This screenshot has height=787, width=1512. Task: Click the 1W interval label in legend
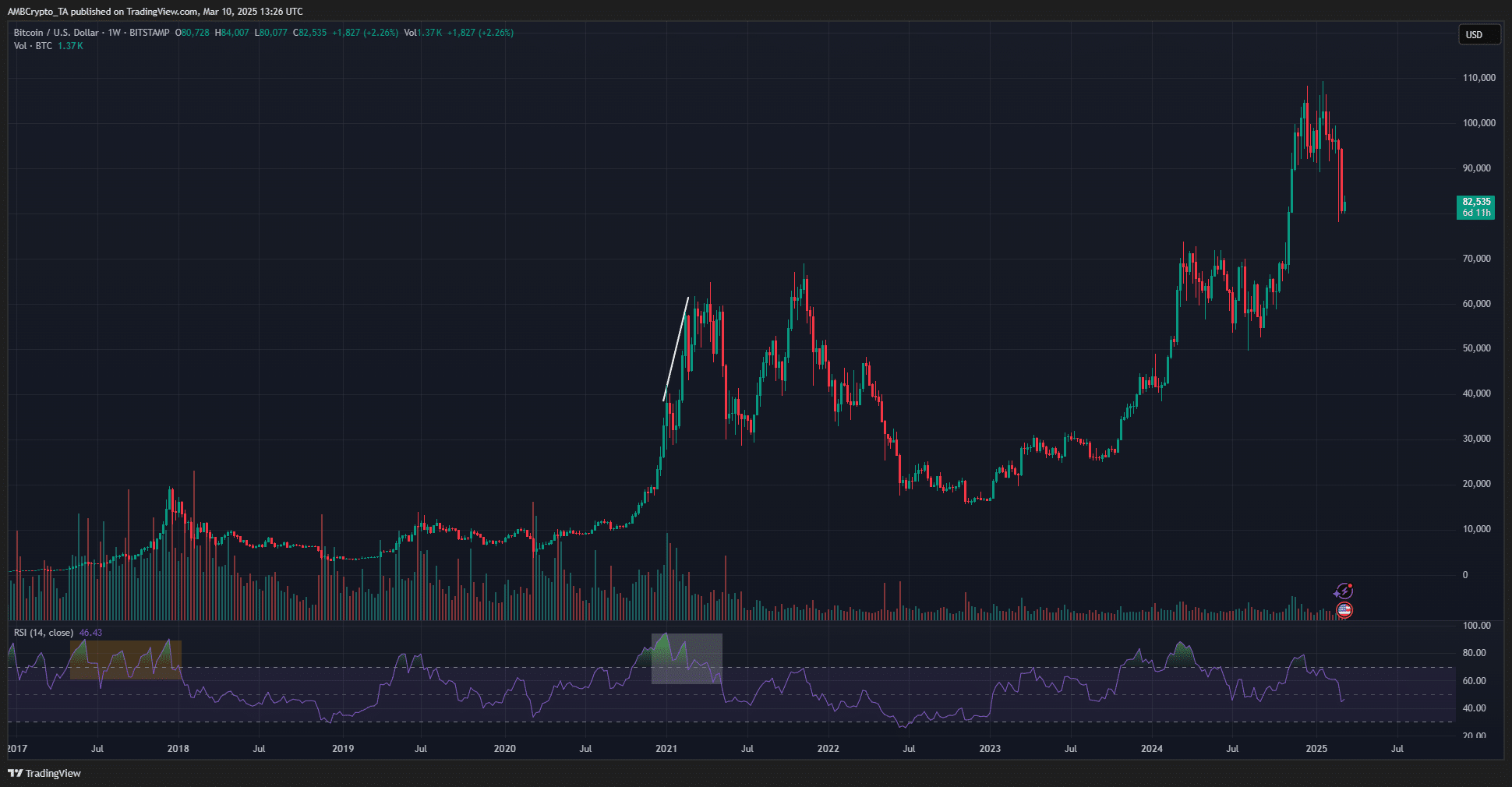114,33
